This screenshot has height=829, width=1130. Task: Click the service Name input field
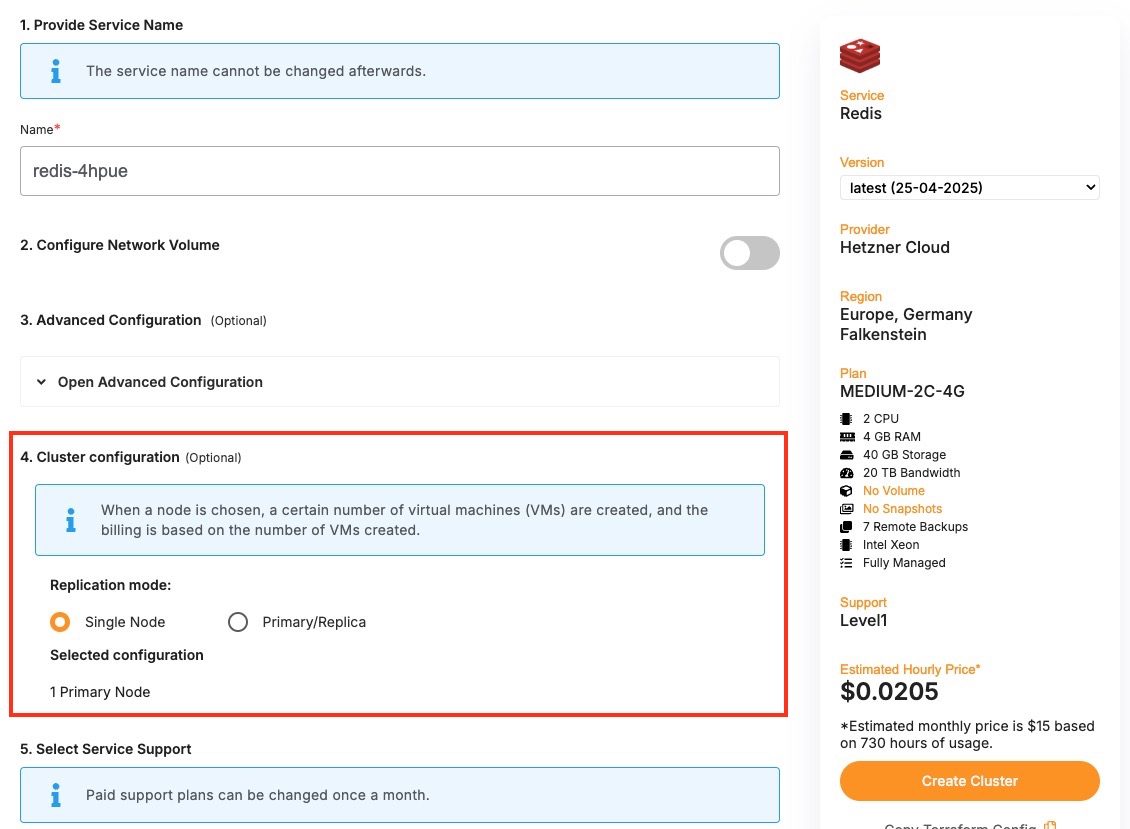[399, 171]
